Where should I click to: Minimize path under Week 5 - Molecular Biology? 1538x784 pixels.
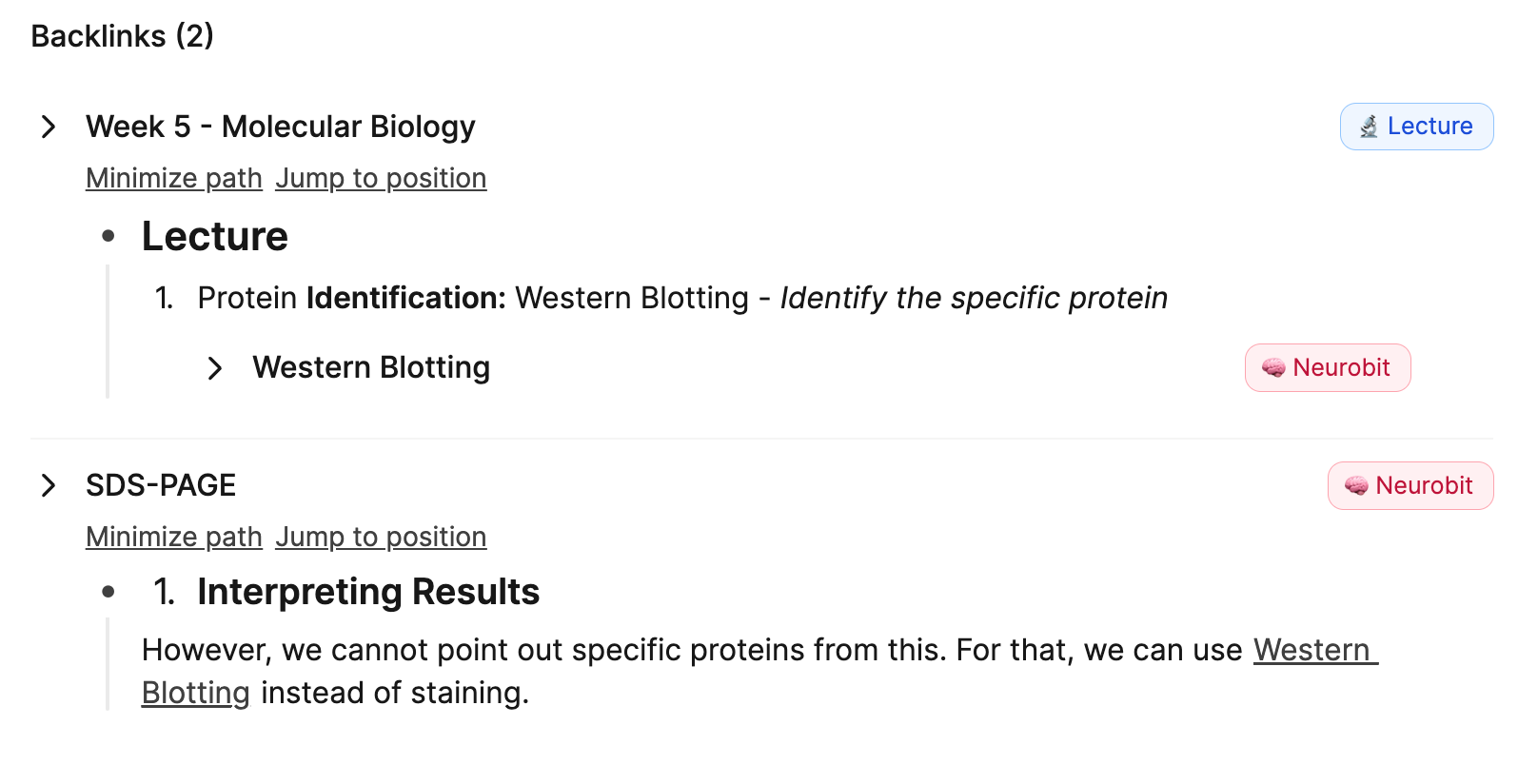174,179
